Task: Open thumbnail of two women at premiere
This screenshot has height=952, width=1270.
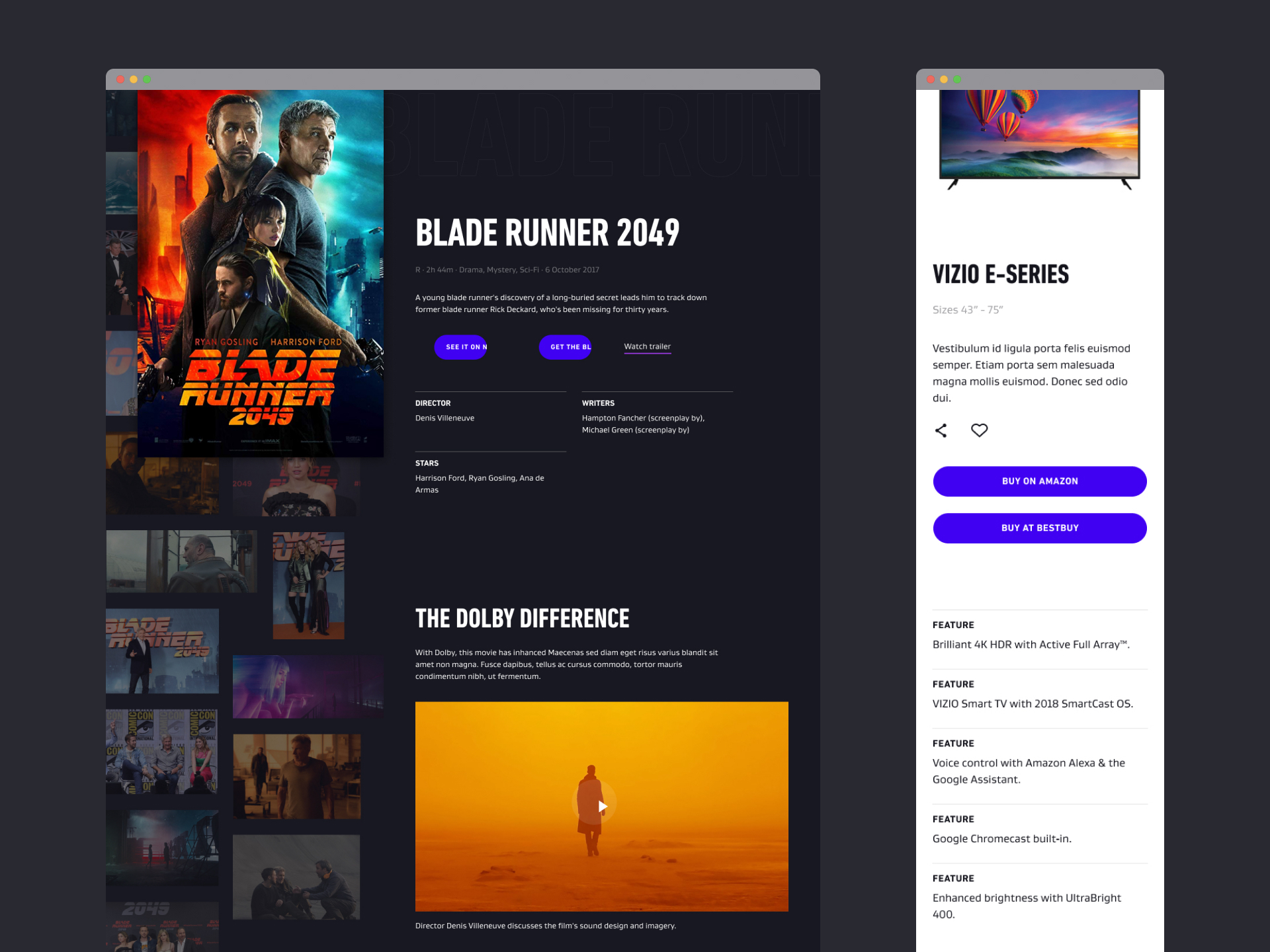Action: (308, 585)
